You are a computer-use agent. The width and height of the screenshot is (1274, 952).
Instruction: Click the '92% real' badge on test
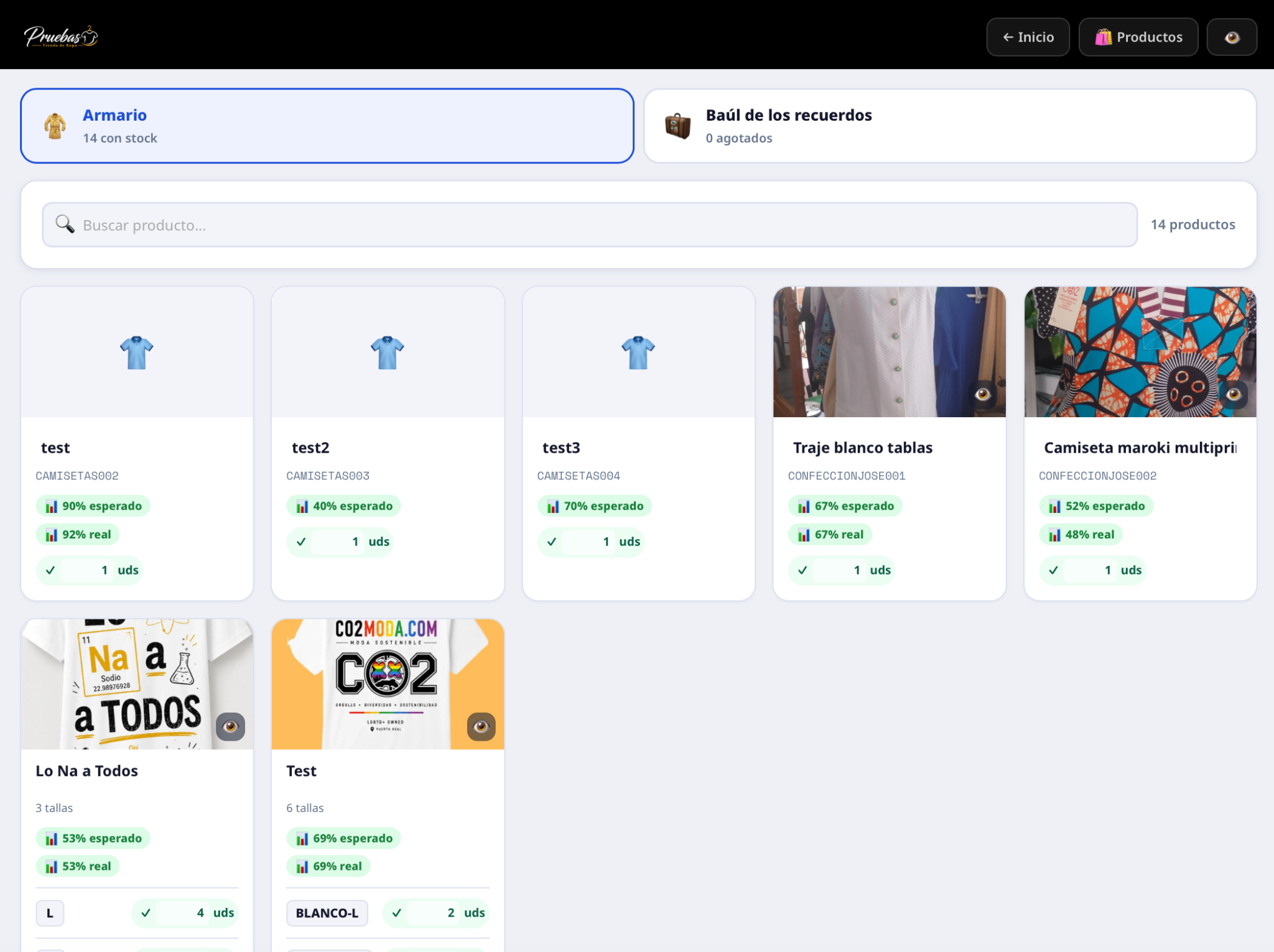pyautogui.click(x=78, y=535)
